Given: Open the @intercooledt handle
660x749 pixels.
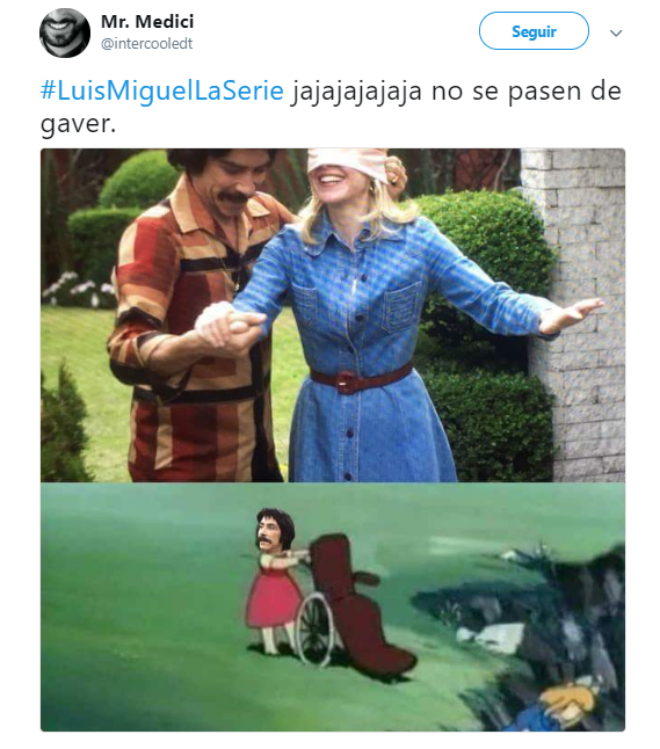Looking at the screenshot, I should click(147, 43).
